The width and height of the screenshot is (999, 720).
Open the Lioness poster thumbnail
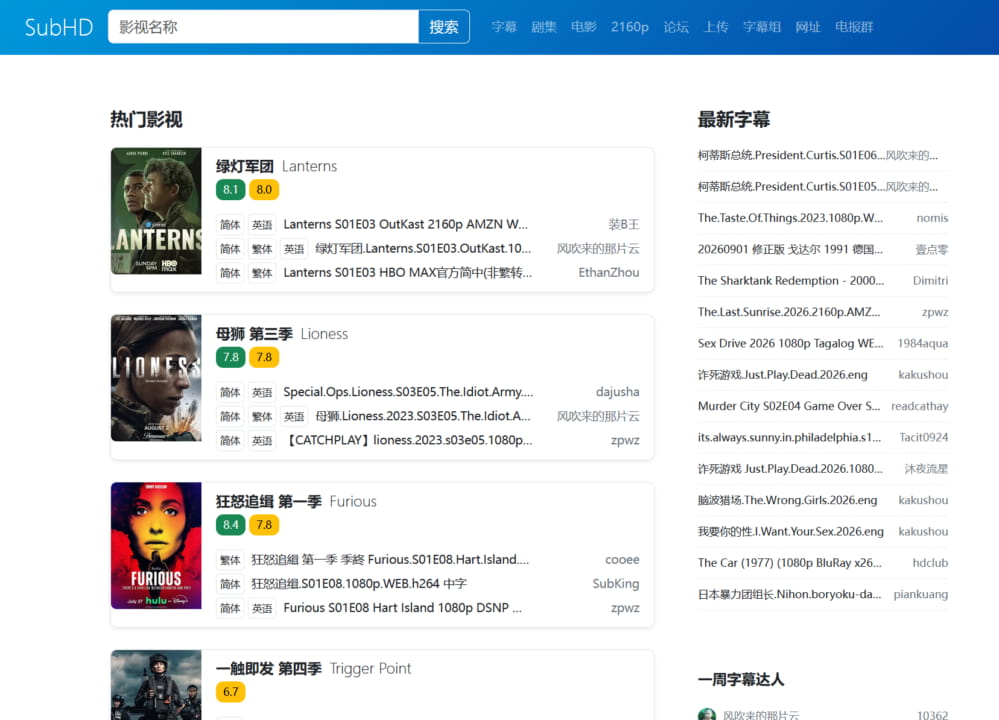point(156,378)
